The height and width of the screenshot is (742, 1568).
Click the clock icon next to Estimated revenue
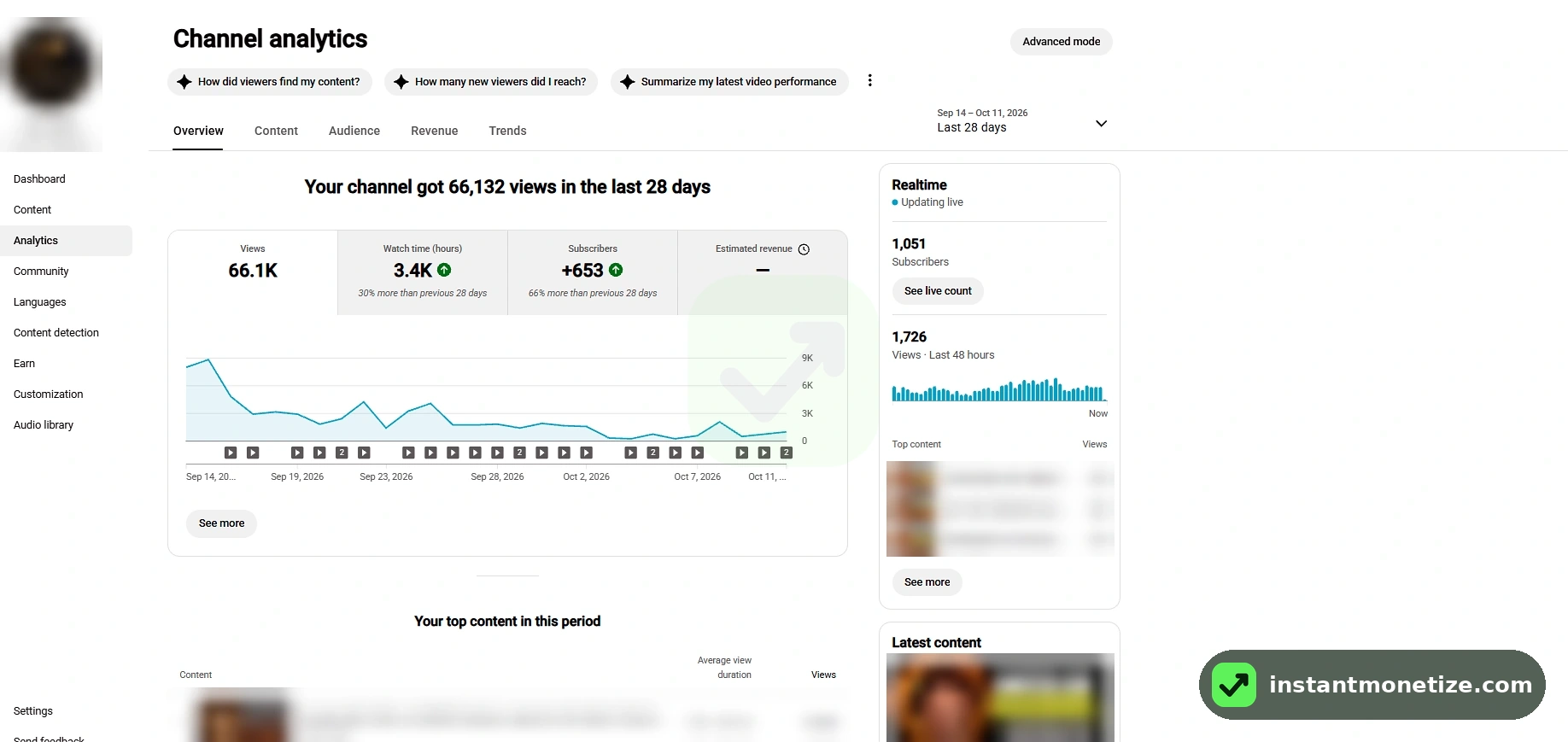click(804, 249)
